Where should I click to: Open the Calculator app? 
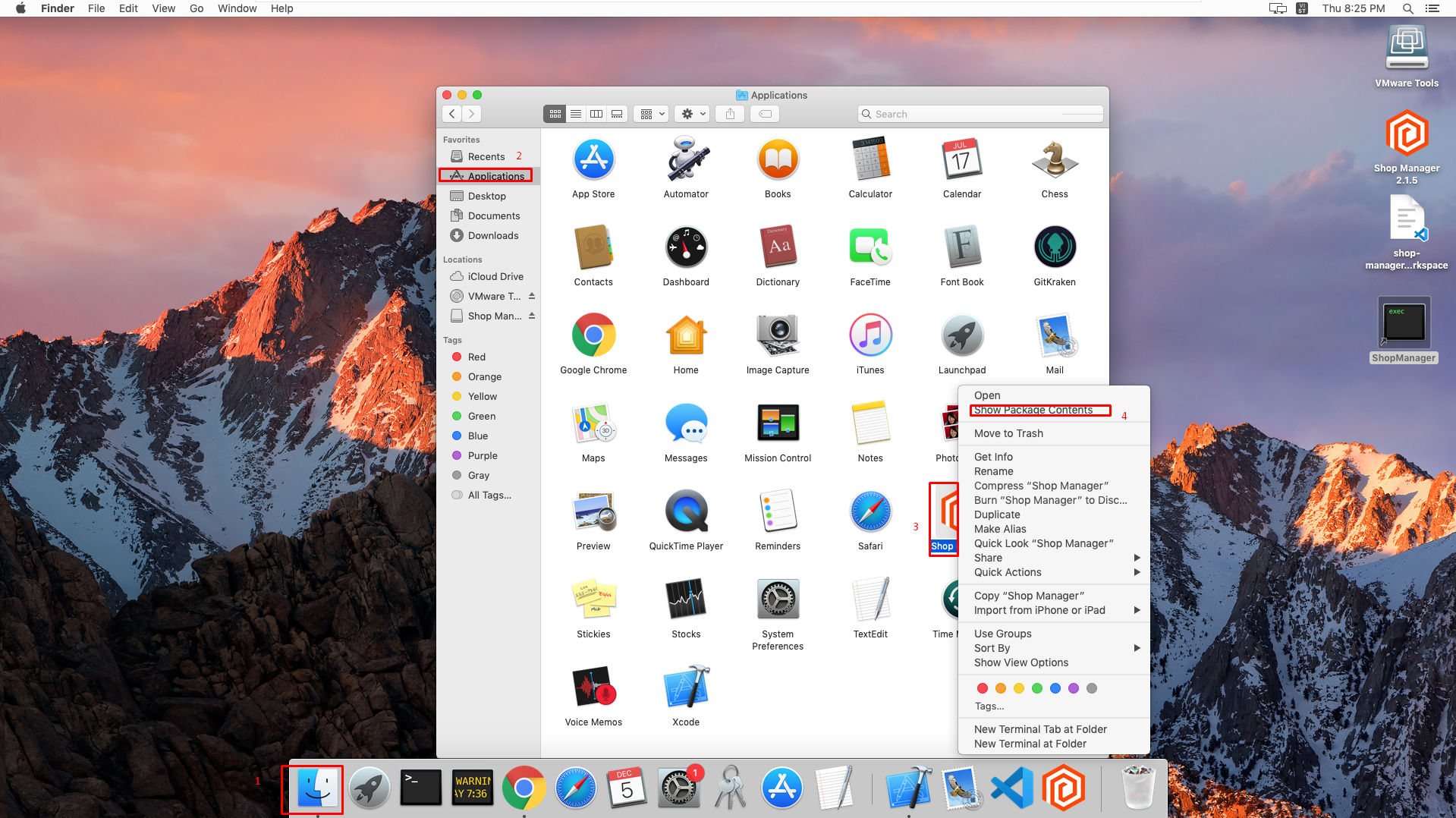pos(870,159)
